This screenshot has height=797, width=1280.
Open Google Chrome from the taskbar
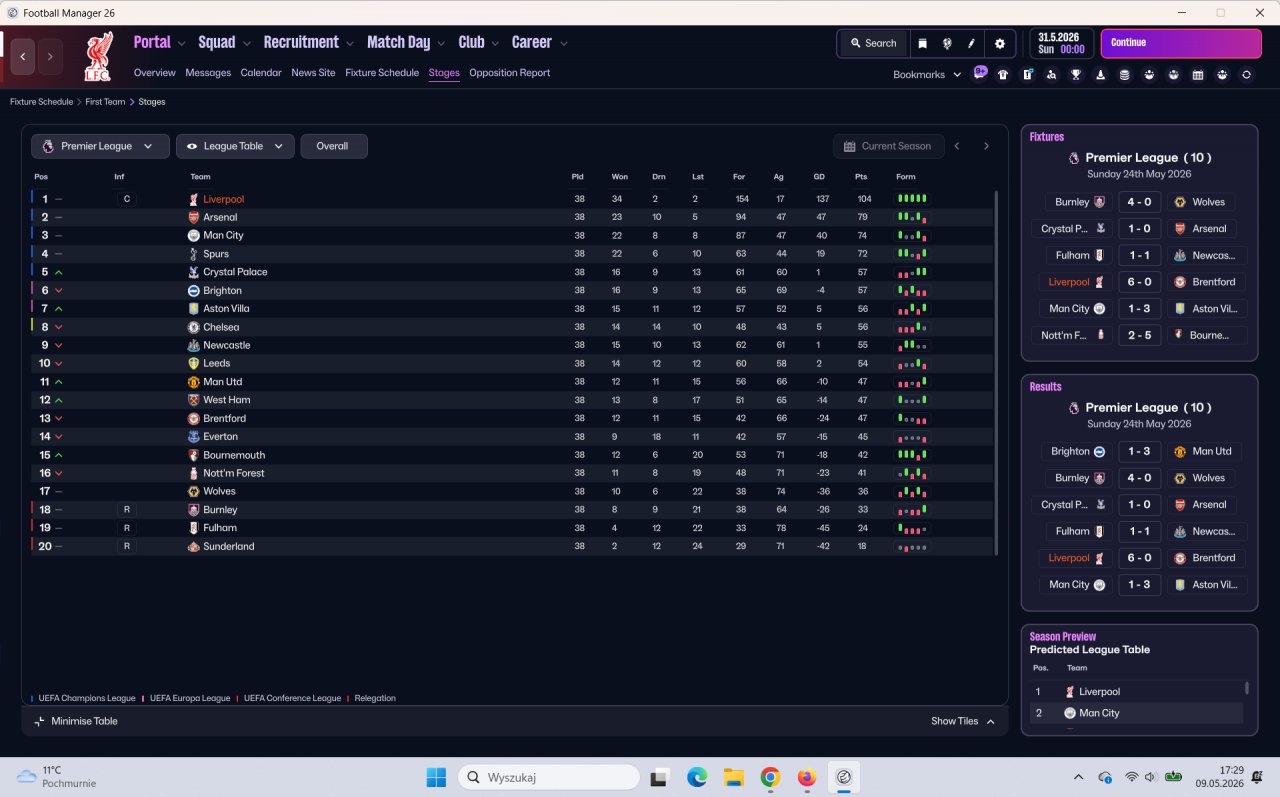click(770, 777)
